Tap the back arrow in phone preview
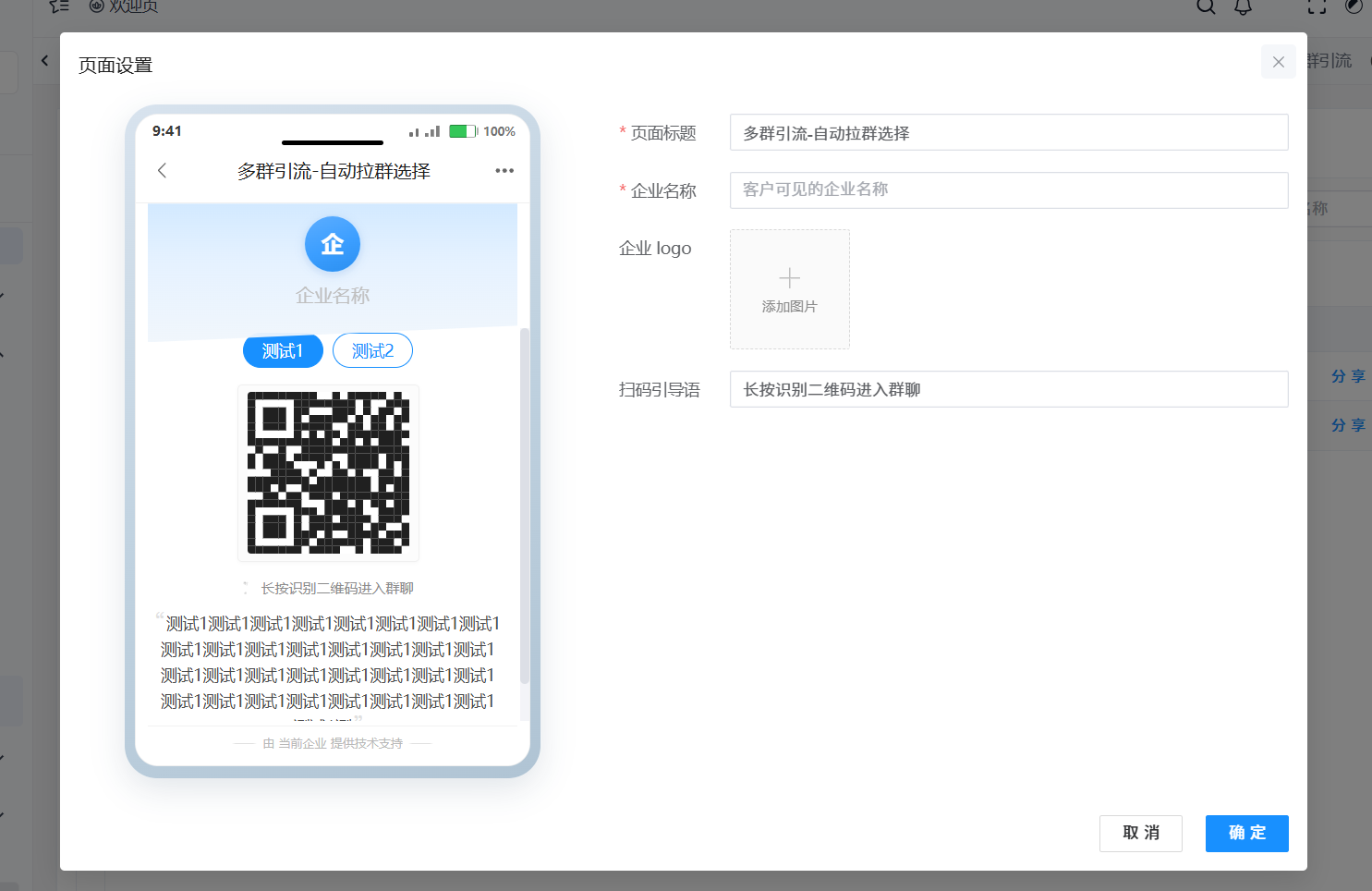Image resolution: width=1372 pixels, height=891 pixels. click(x=163, y=170)
